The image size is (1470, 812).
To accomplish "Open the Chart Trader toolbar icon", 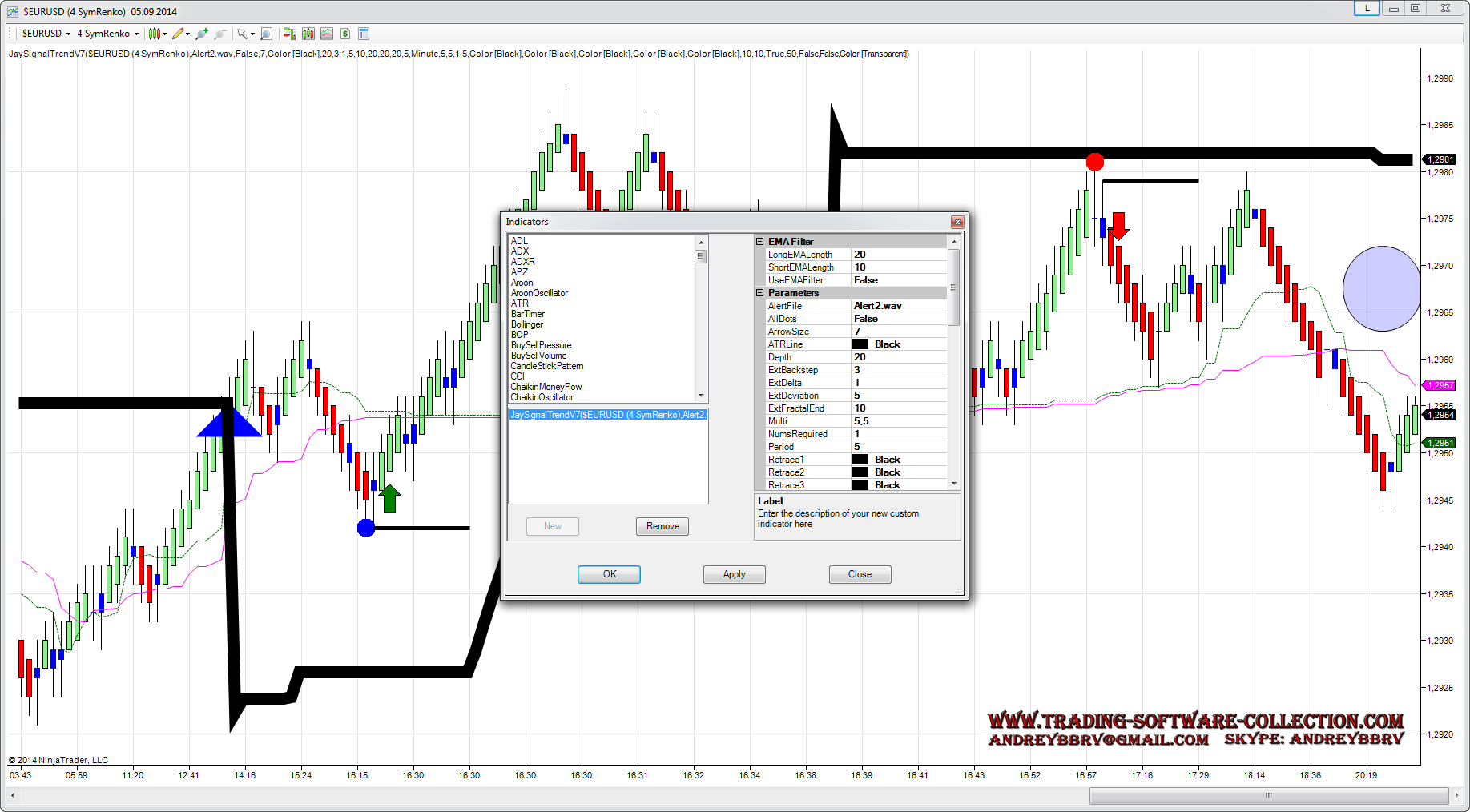I will point(289,34).
